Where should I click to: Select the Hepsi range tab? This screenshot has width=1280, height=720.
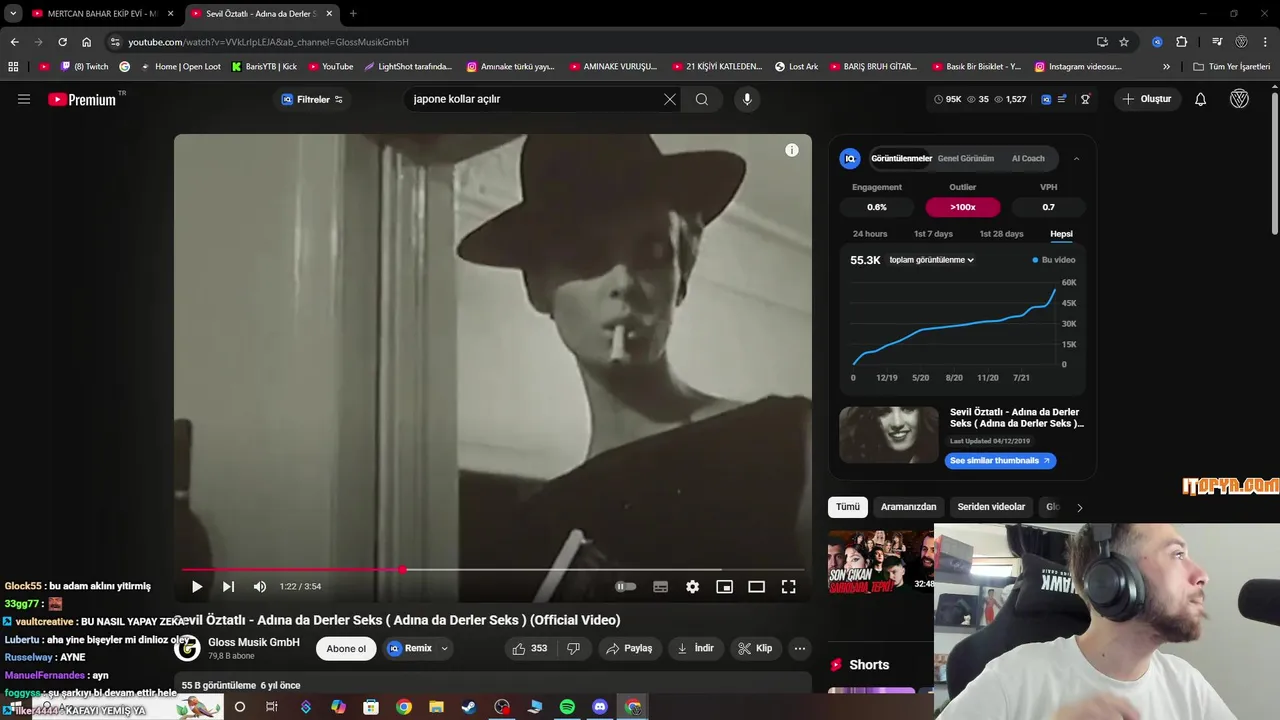pyautogui.click(x=1061, y=234)
